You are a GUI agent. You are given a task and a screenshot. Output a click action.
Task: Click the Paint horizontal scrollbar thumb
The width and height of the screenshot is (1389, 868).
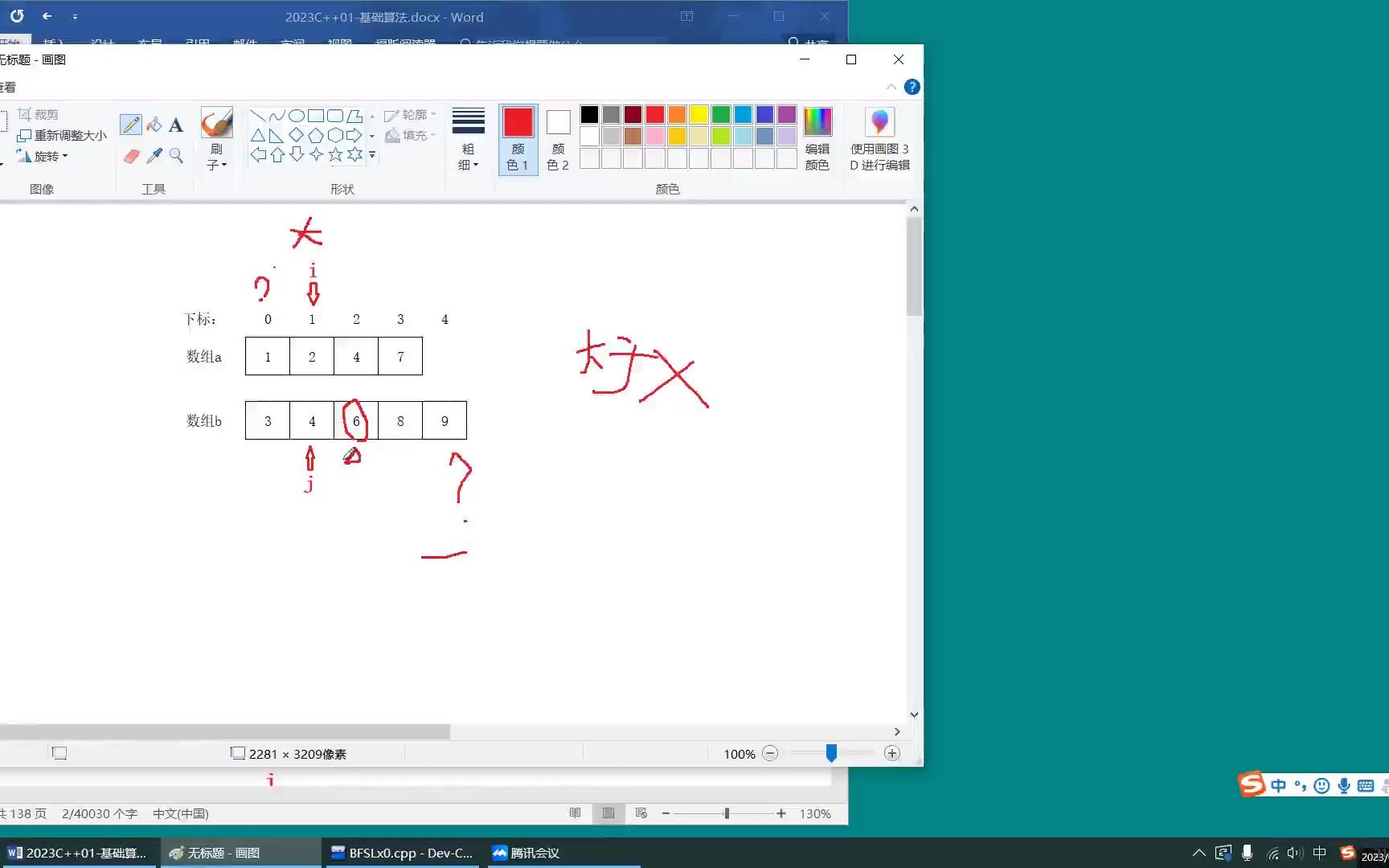click(224, 731)
